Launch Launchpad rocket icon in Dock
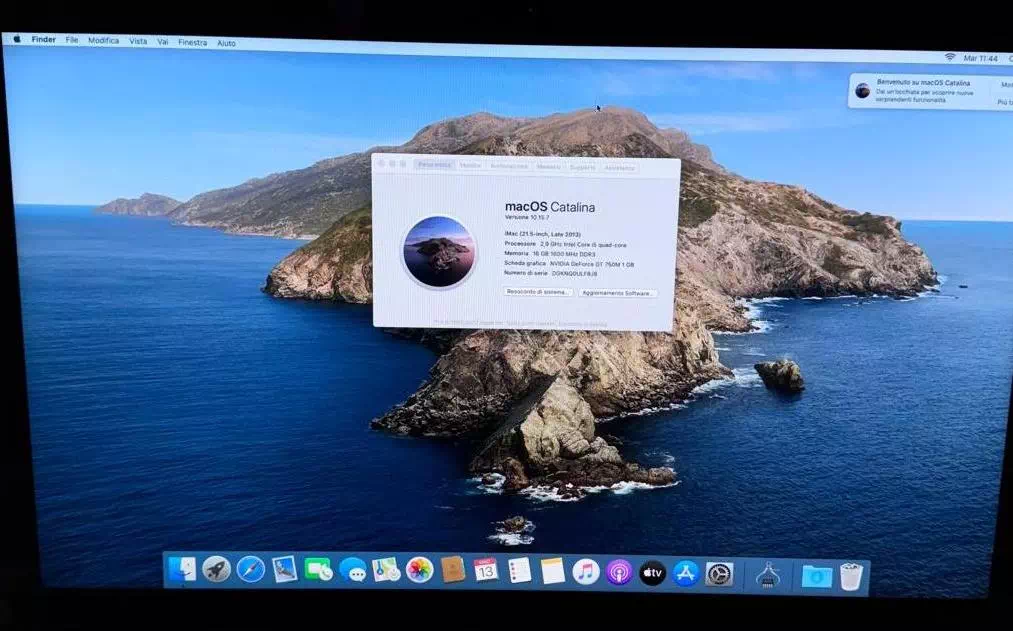Screen dimensions: 1013x631 216,570
